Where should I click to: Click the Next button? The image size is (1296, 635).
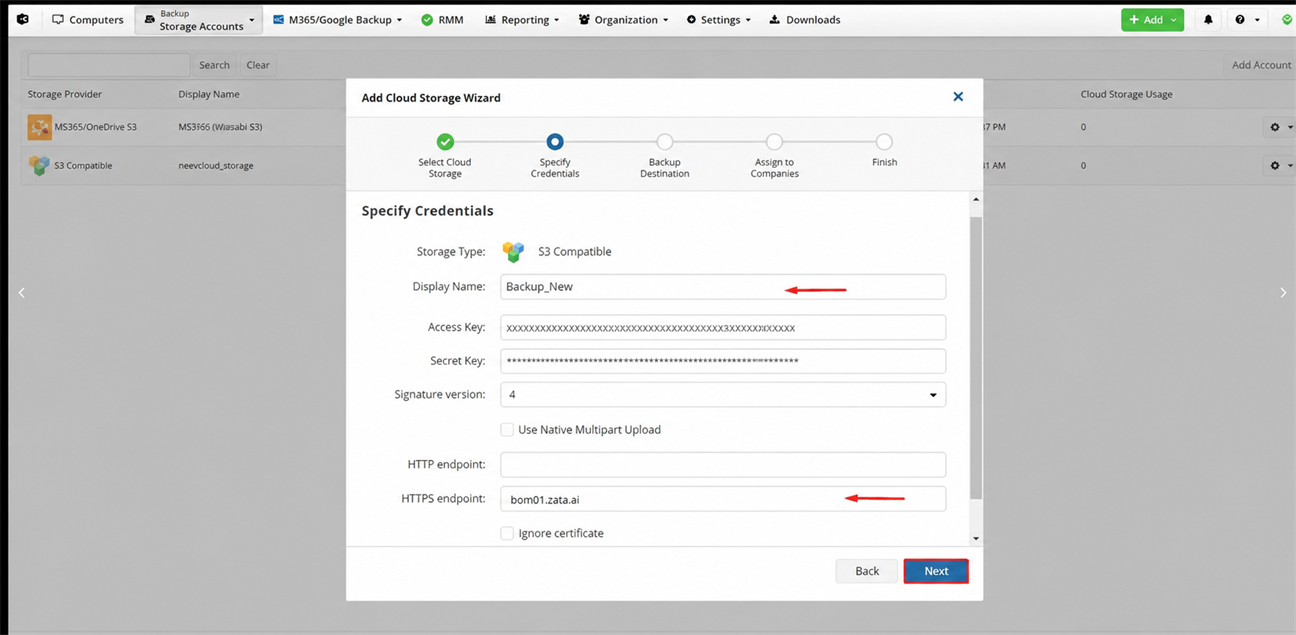[x=936, y=571]
